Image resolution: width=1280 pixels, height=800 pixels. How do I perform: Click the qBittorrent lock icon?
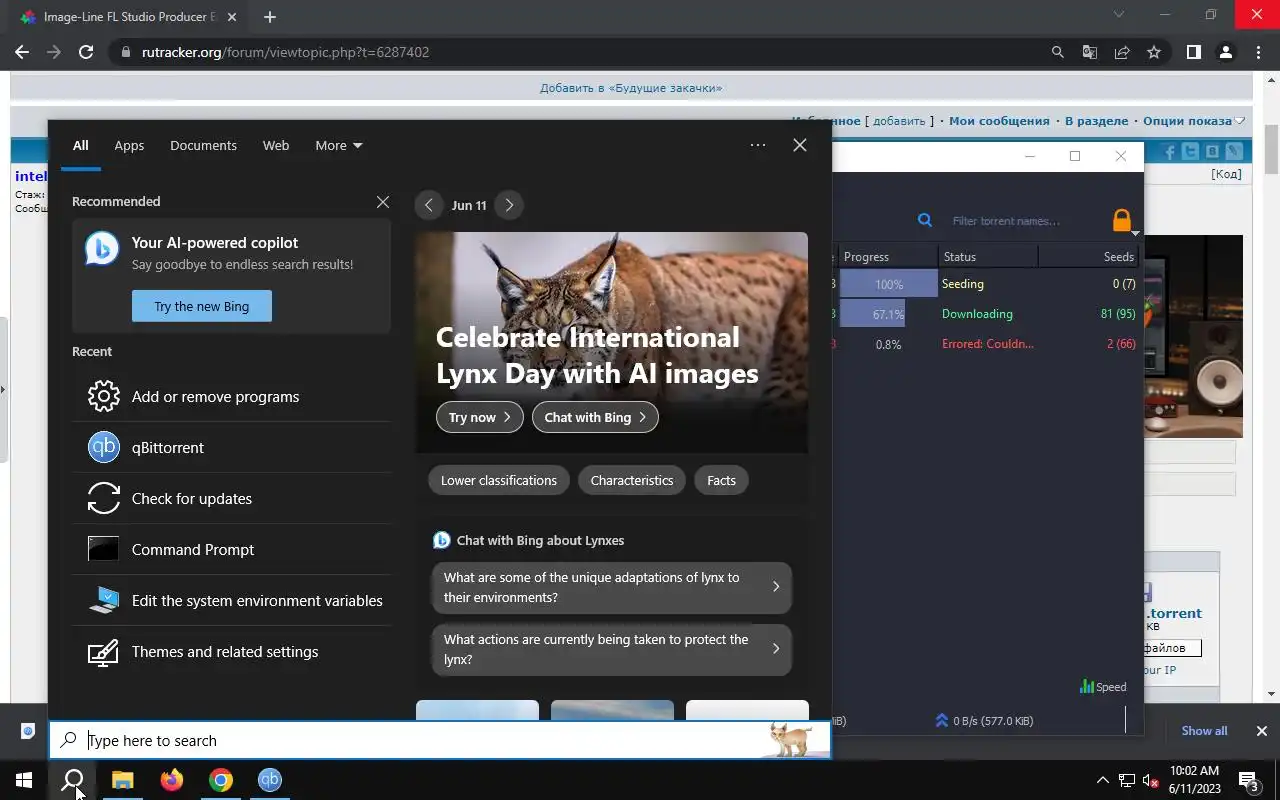[1122, 220]
